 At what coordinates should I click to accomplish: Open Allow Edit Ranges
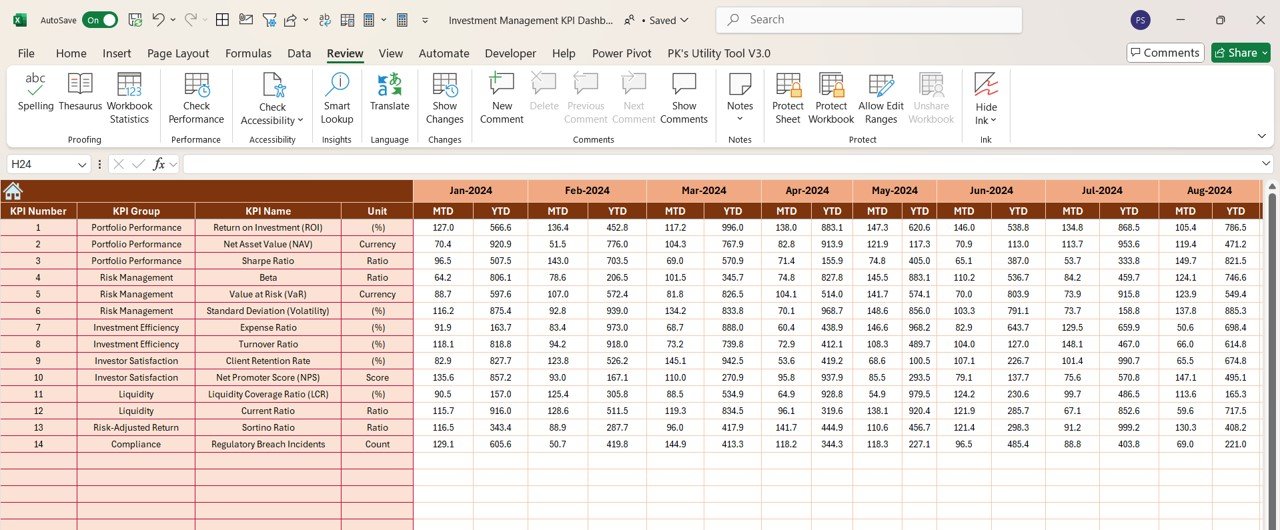pos(881,99)
